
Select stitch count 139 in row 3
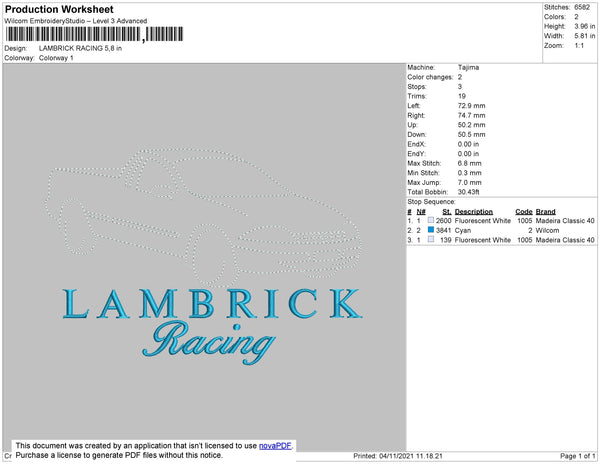tap(446, 240)
